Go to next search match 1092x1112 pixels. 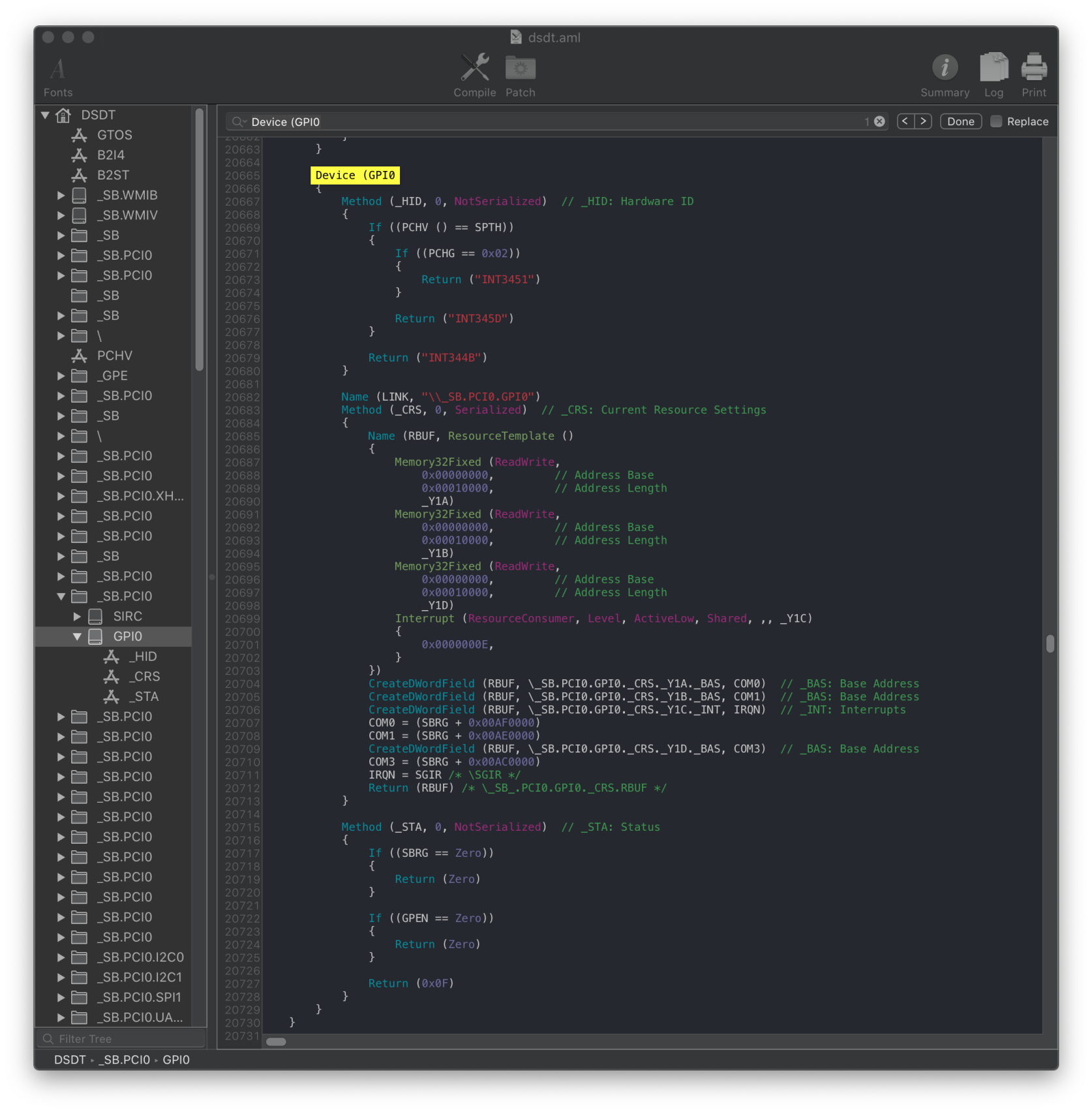(x=923, y=121)
